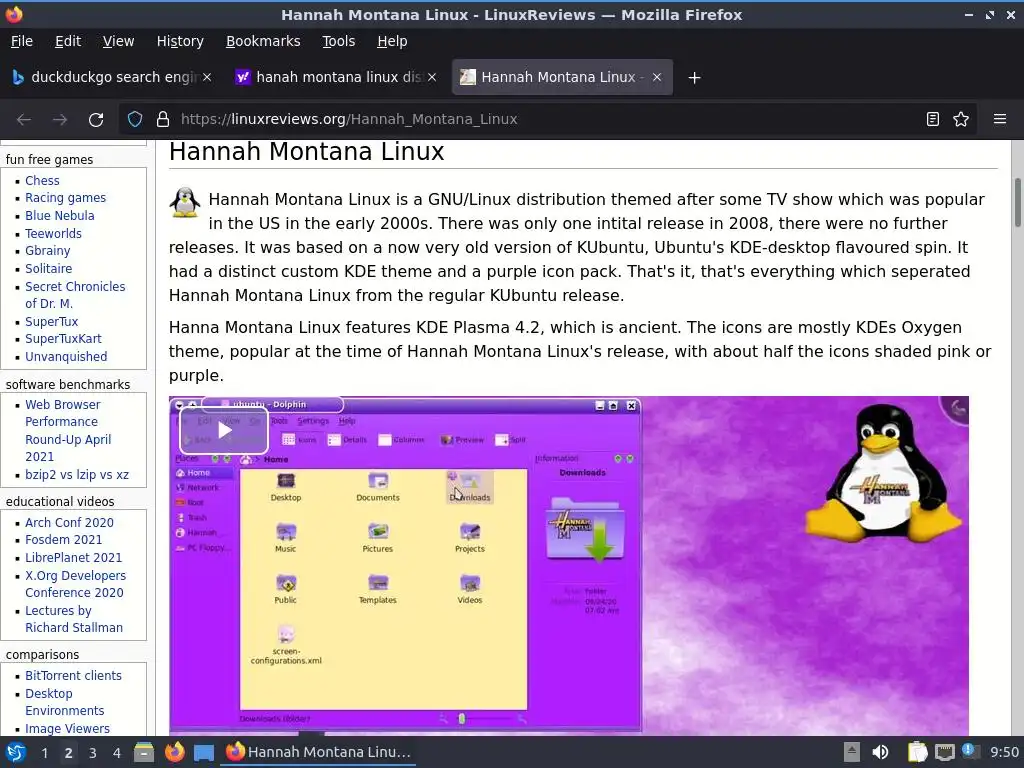Open the Gbrainy link

[x=48, y=251]
